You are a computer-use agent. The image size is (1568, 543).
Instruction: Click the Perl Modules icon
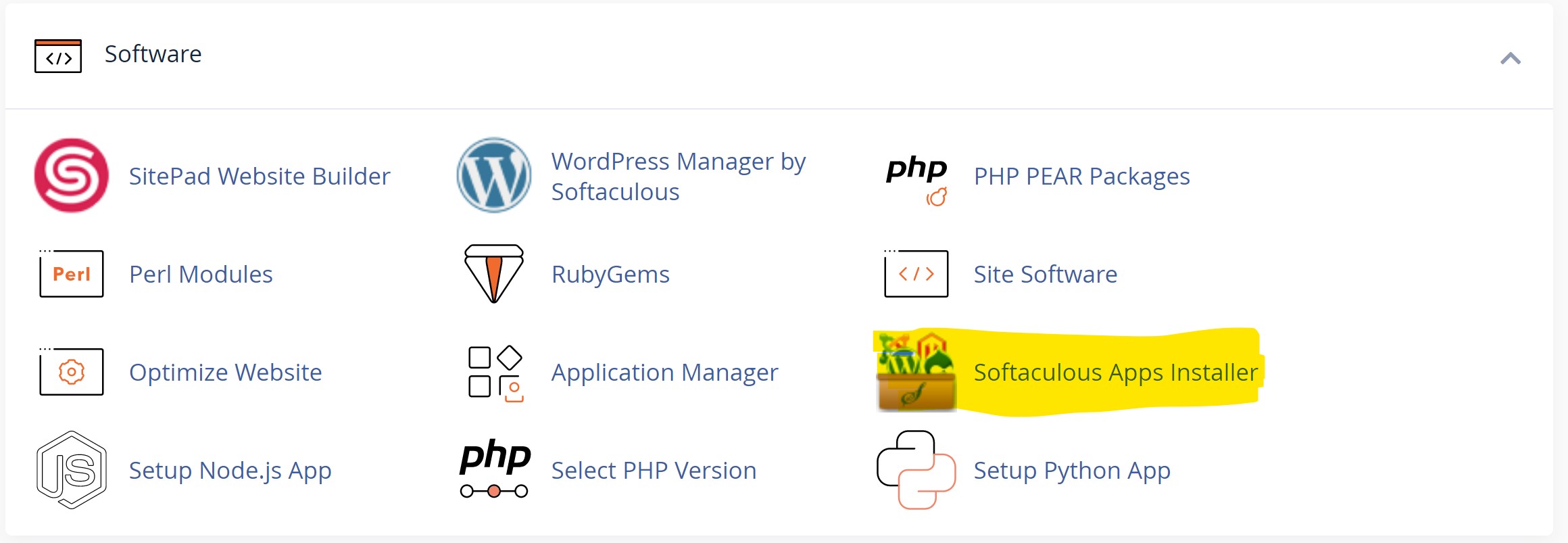[x=72, y=274]
